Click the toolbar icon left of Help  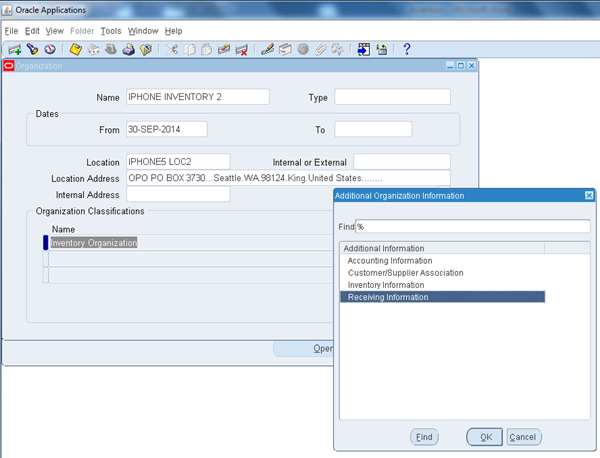click(382, 49)
